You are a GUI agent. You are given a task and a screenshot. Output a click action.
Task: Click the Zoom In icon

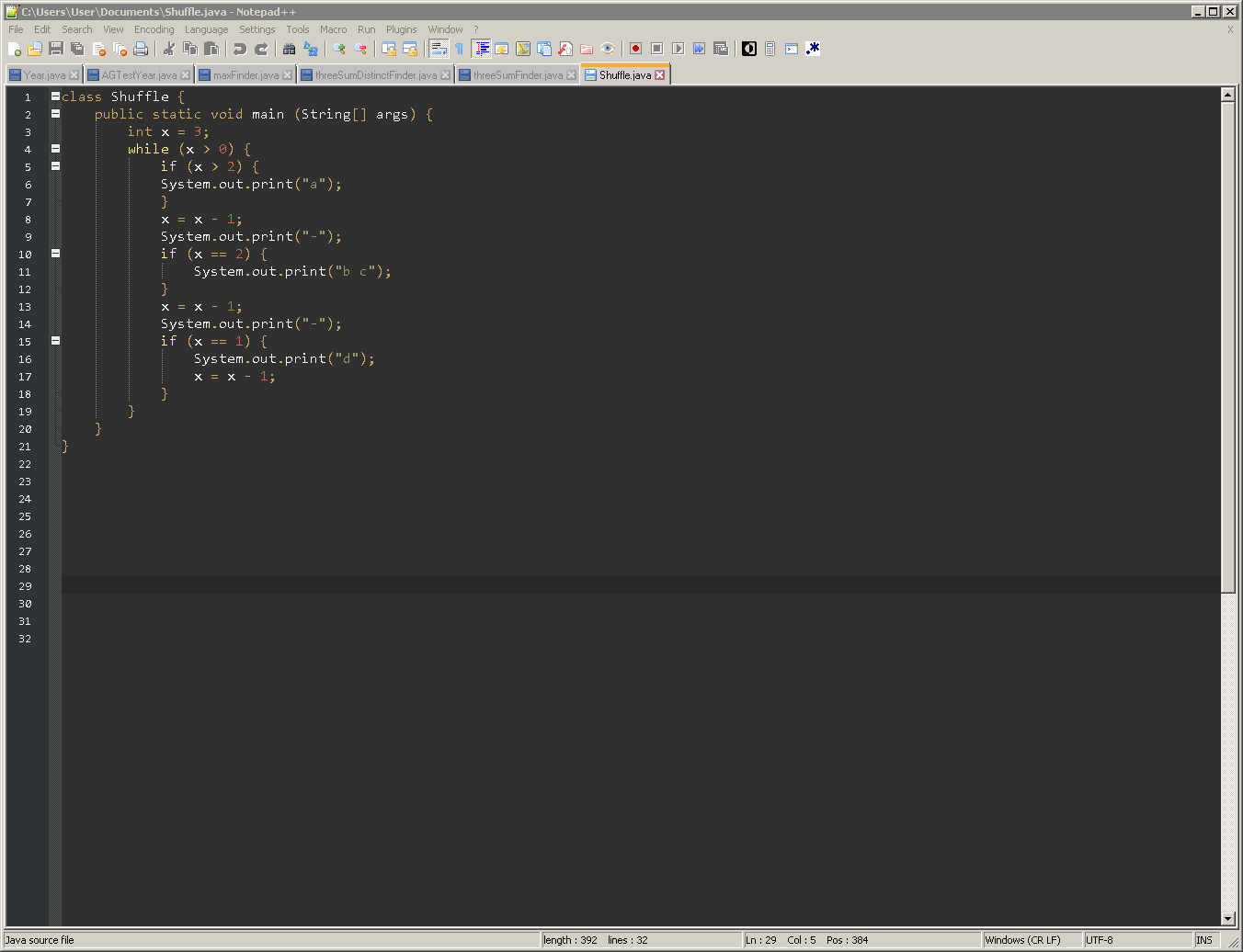click(x=339, y=49)
